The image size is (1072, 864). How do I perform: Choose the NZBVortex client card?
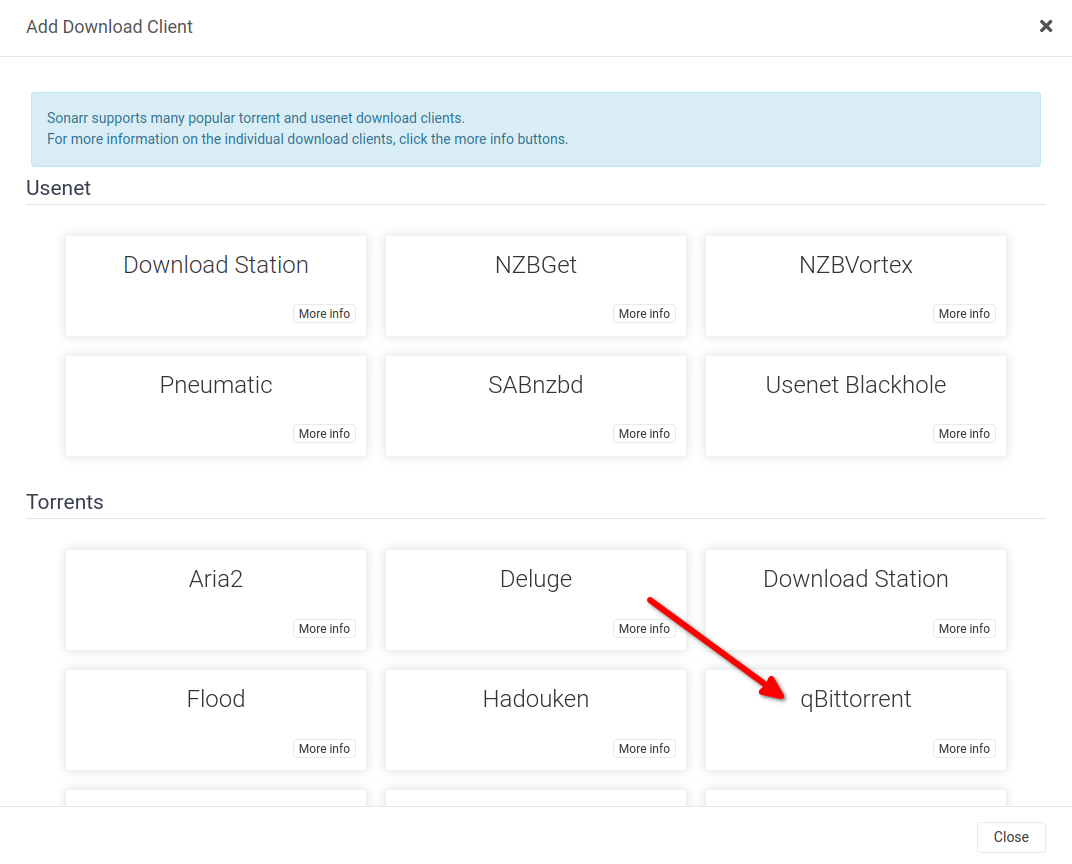[x=855, y=286]
